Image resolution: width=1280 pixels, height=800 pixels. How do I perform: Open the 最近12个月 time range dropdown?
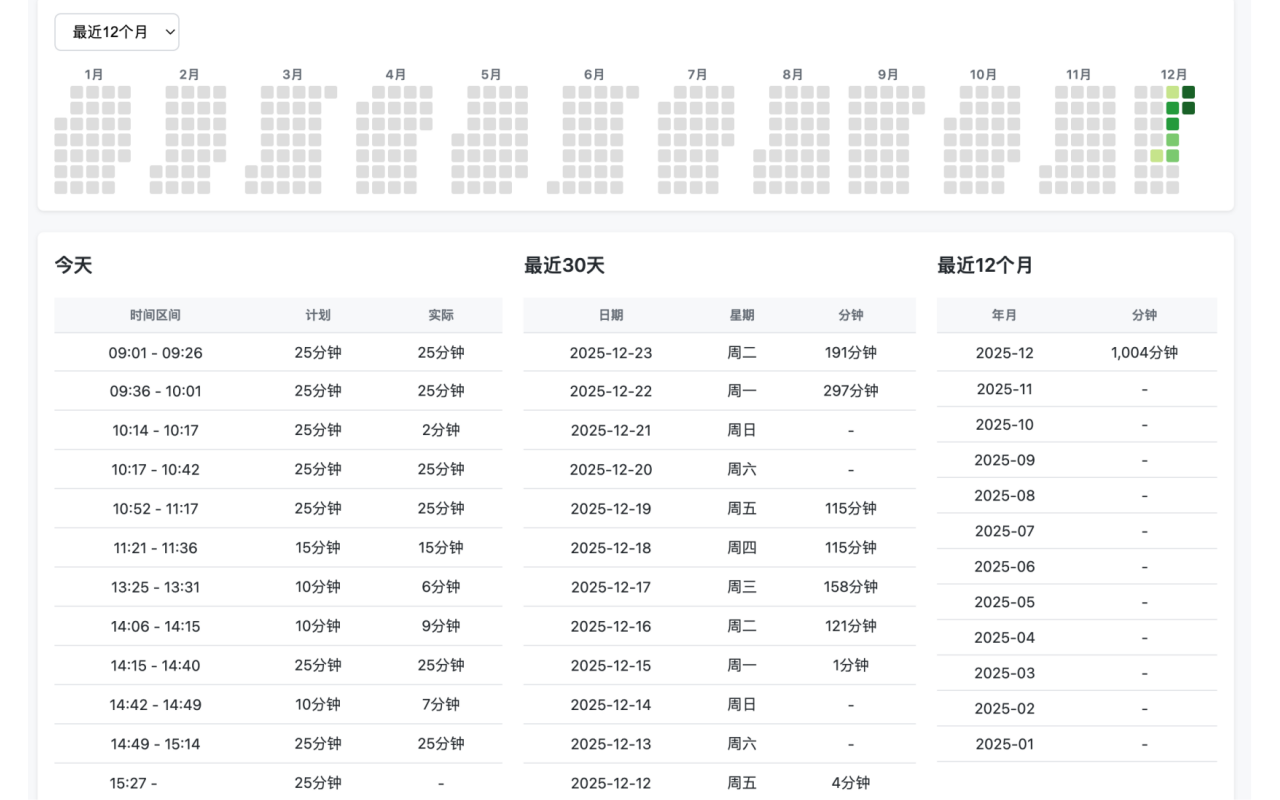117,31
